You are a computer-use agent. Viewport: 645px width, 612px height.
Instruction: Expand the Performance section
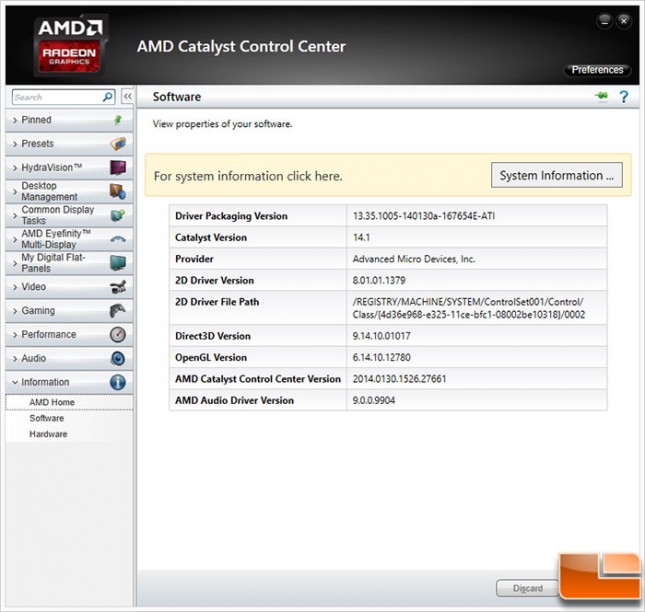click(69, 334)
